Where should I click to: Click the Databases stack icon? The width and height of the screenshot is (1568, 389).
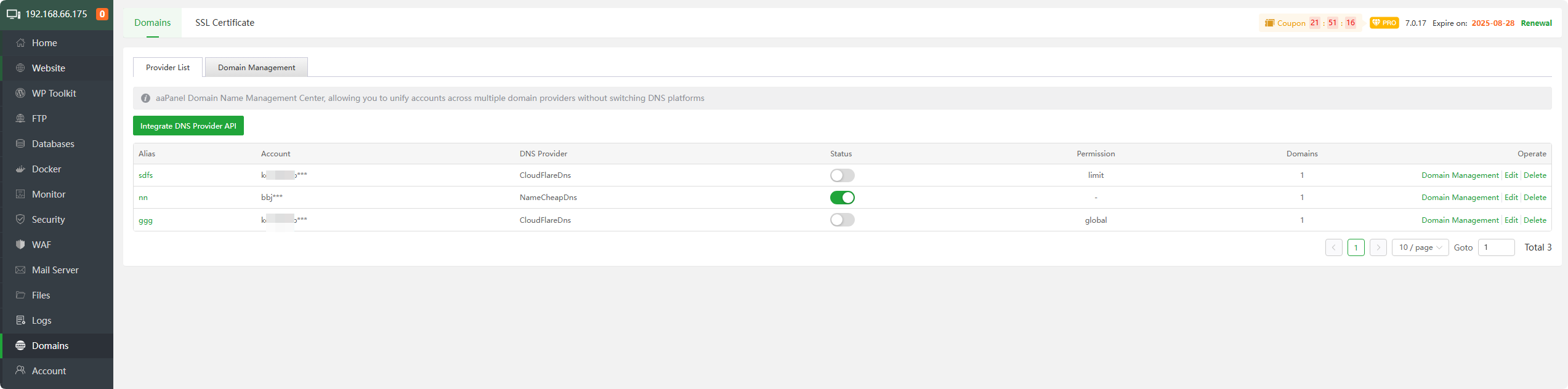20,144
